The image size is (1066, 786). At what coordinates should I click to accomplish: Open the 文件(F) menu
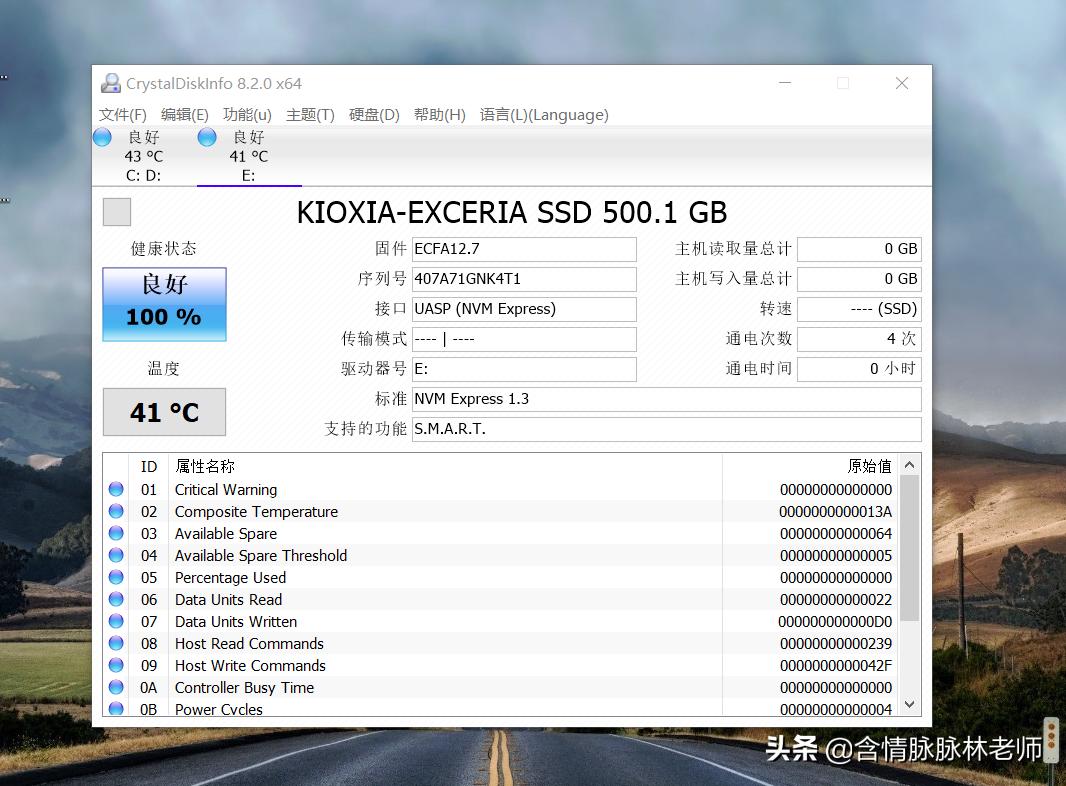point(121,115)
